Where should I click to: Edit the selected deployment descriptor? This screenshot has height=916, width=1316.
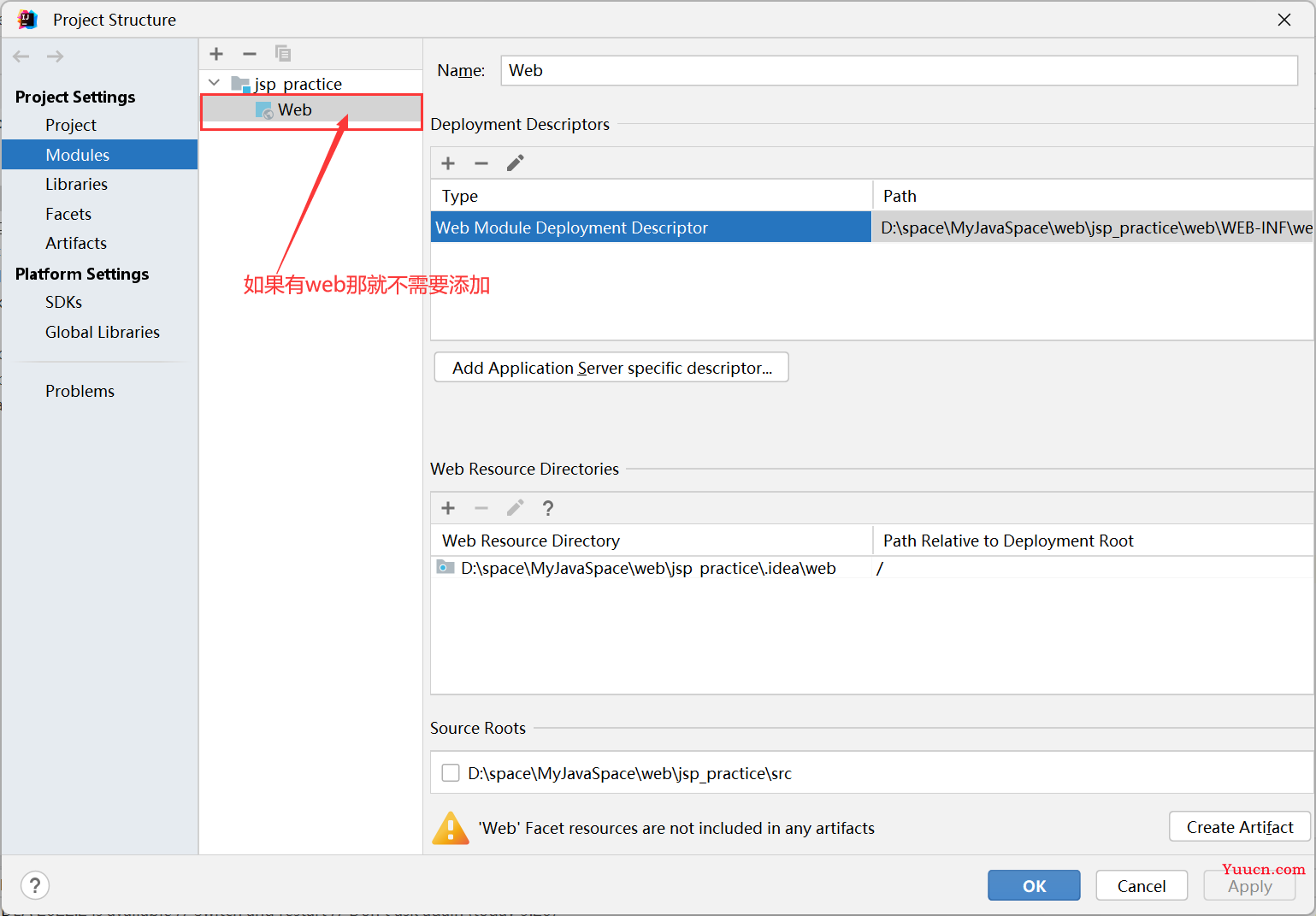tap(515, 163)
